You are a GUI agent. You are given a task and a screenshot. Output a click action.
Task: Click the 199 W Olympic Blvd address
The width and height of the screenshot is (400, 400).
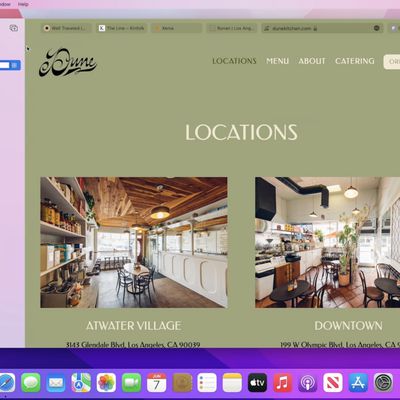point(340,344)
